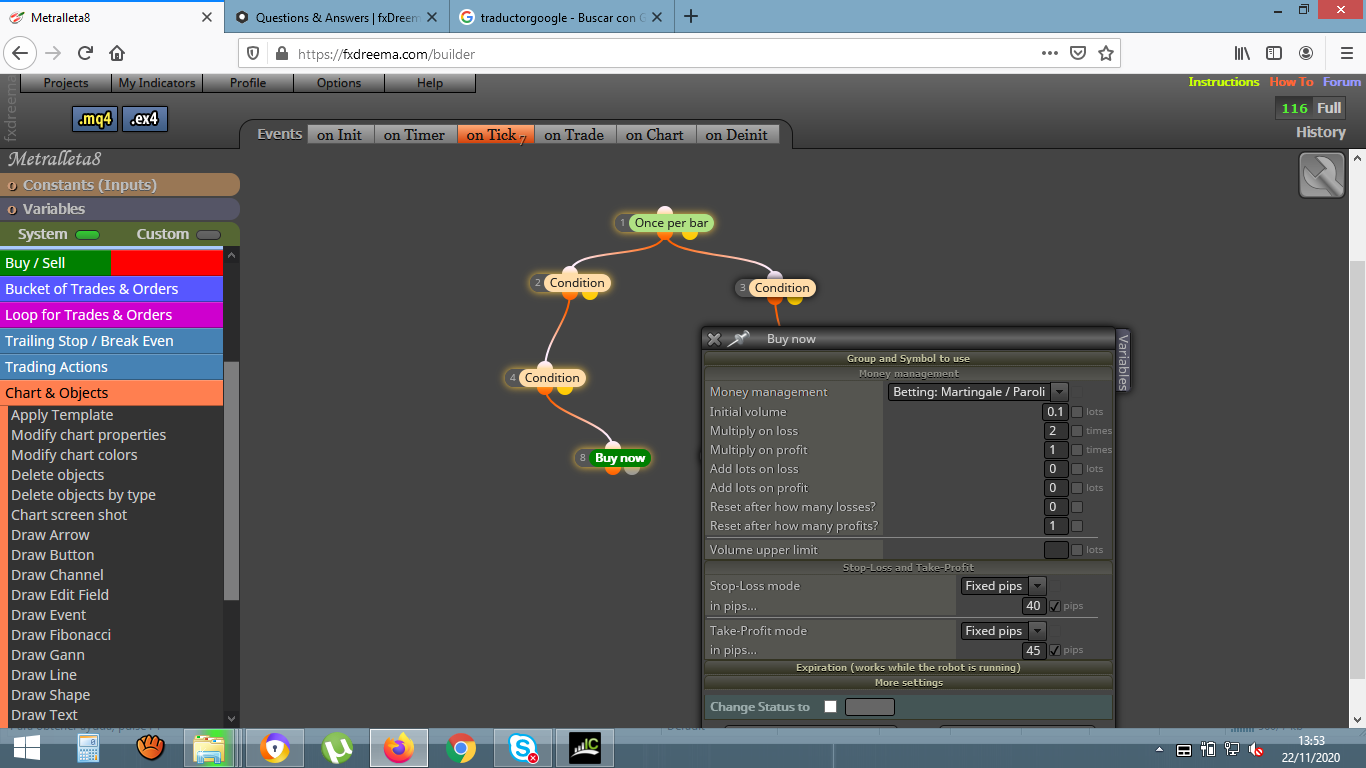
Task: Save page to Pocket
Action: [x=1078, y=53]
